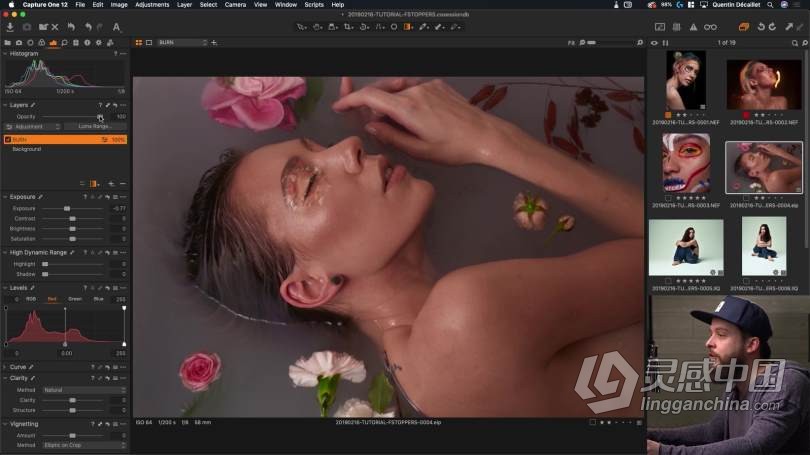Open the BURN layer selector dropdown above viewer

tap(182, 43)
